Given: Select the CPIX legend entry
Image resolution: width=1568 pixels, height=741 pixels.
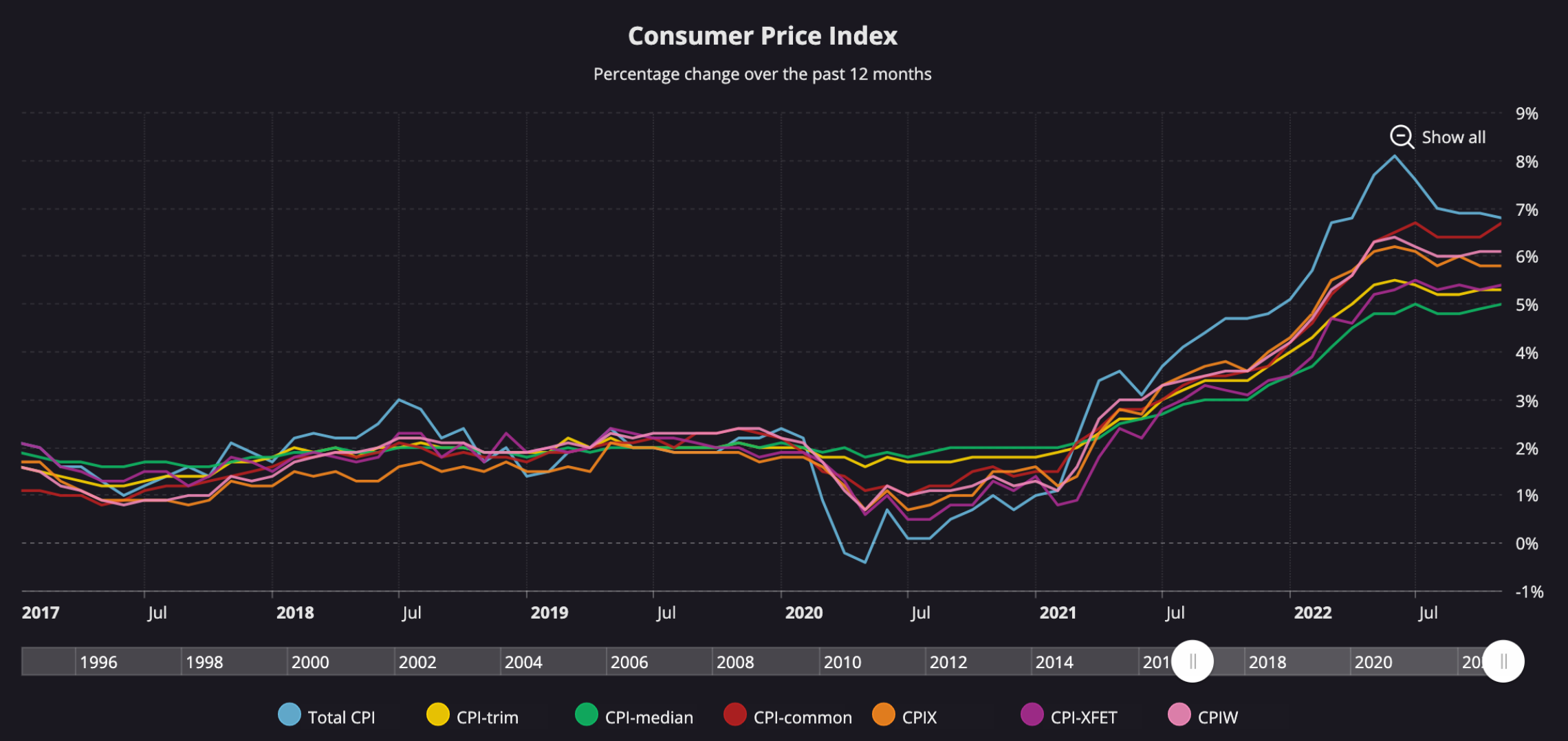Looking at the screenshot, I should click(x=919, y=717).
